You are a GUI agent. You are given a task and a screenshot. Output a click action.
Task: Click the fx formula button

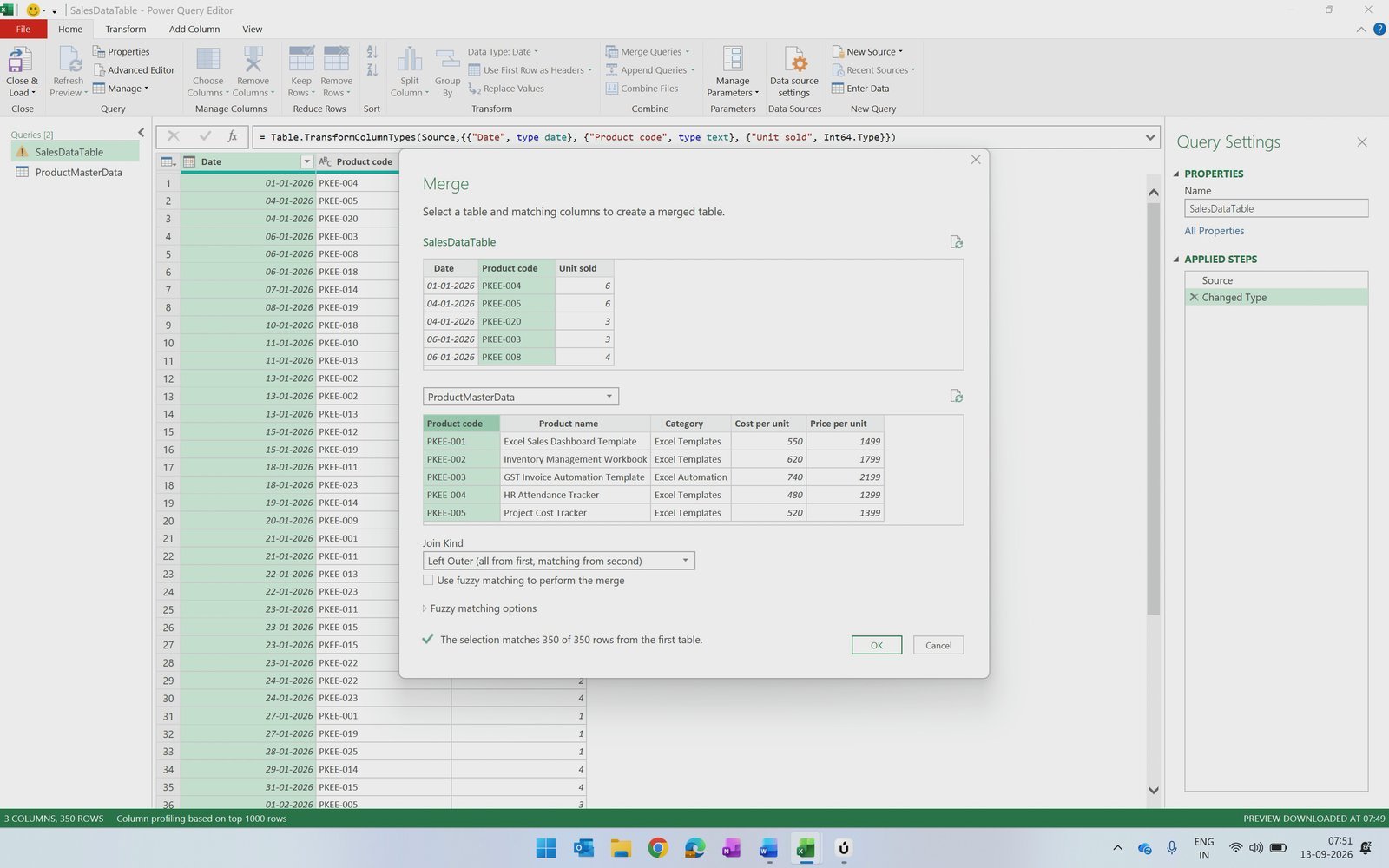pyautogui.click(x=233, y=136)
